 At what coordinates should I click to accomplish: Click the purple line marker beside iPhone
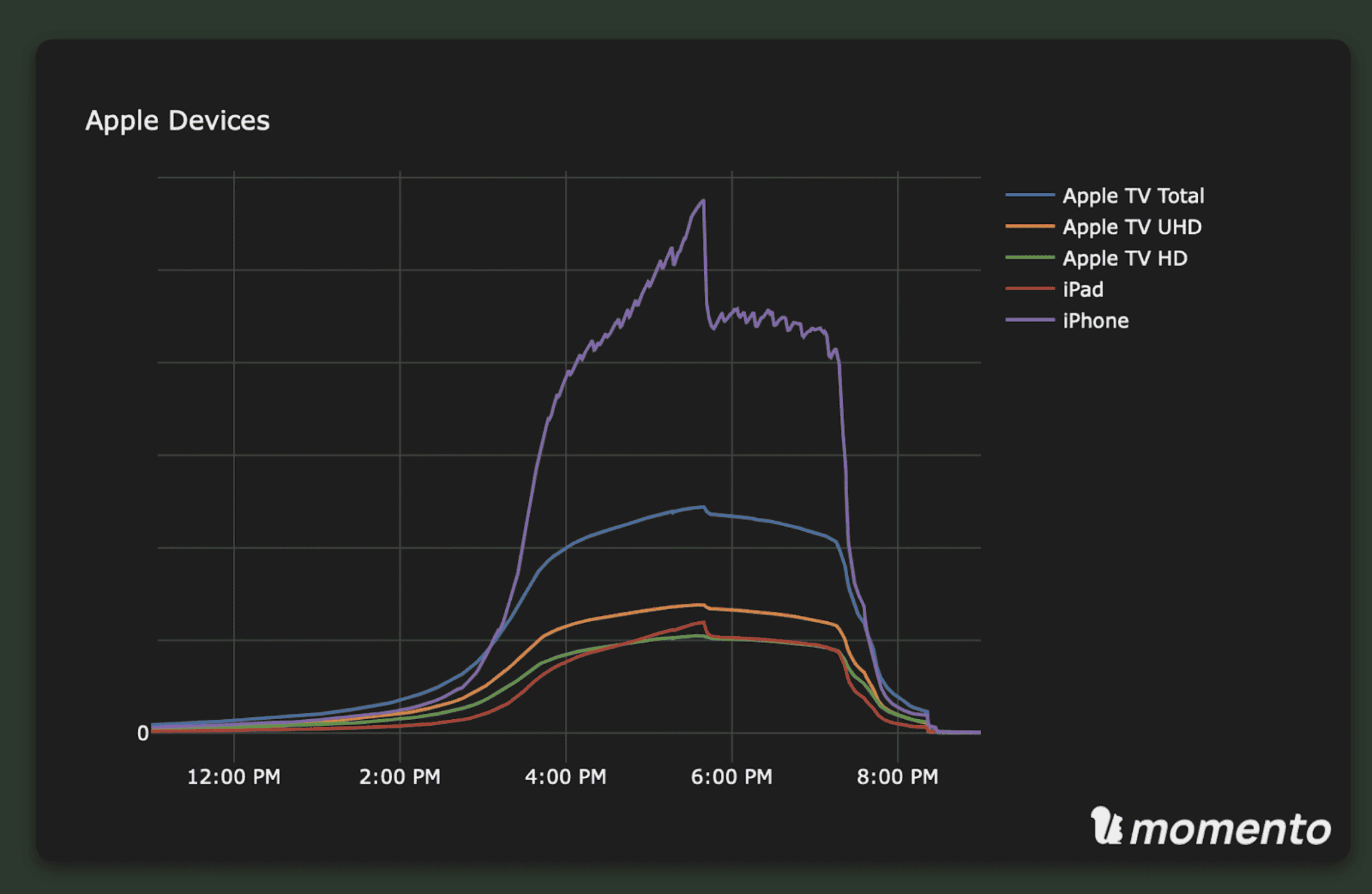coord(1029,321)
